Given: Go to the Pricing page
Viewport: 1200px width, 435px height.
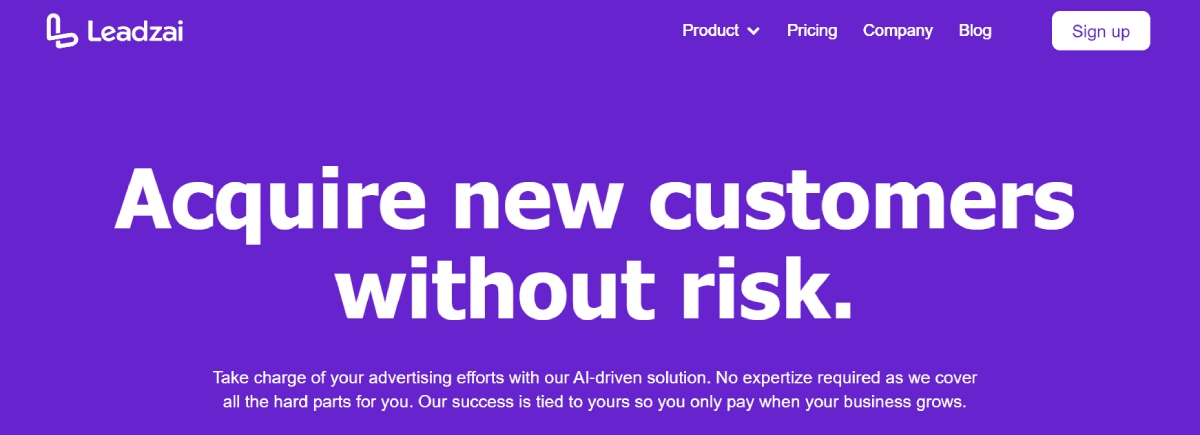Looking at the screenshot, I should point(812,30).
